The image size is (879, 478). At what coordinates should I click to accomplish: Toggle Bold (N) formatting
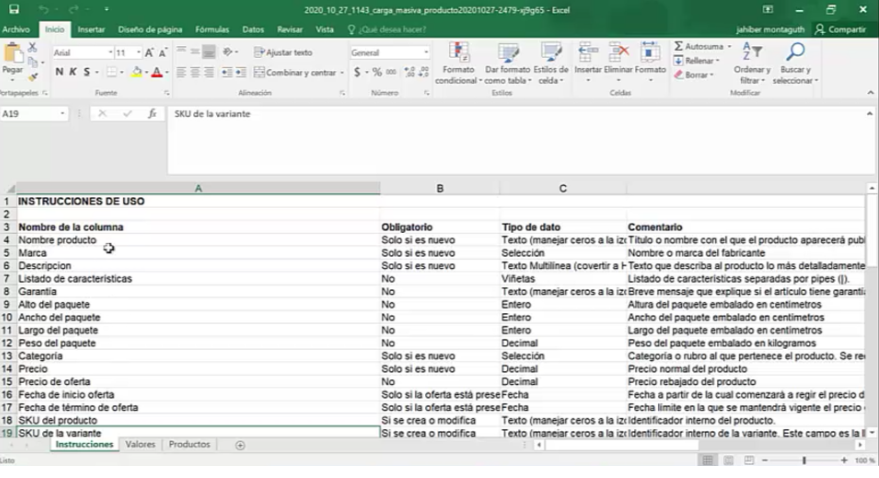pos(59,72)
